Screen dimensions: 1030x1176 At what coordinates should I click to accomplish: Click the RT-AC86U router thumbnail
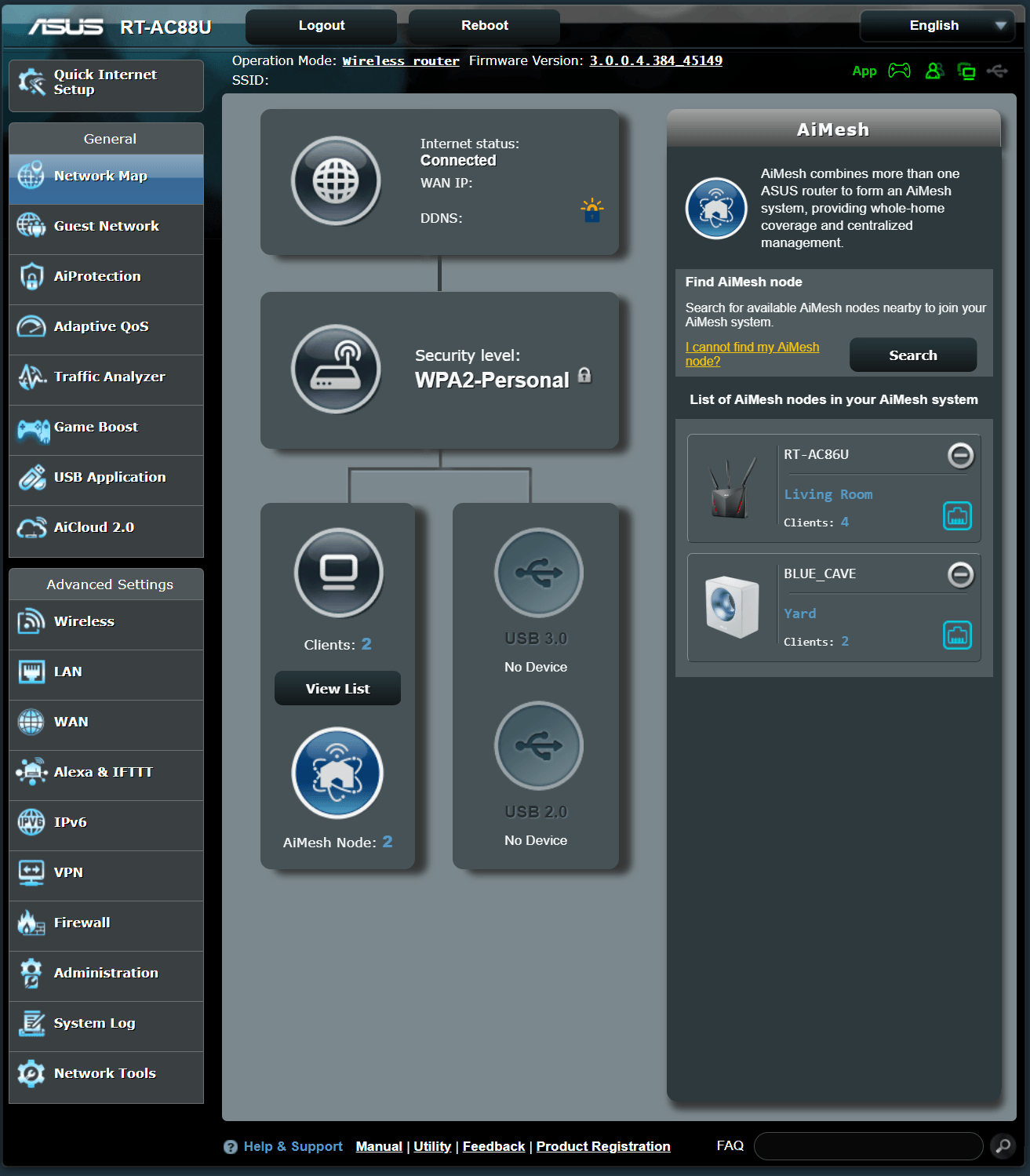[732, 489]
